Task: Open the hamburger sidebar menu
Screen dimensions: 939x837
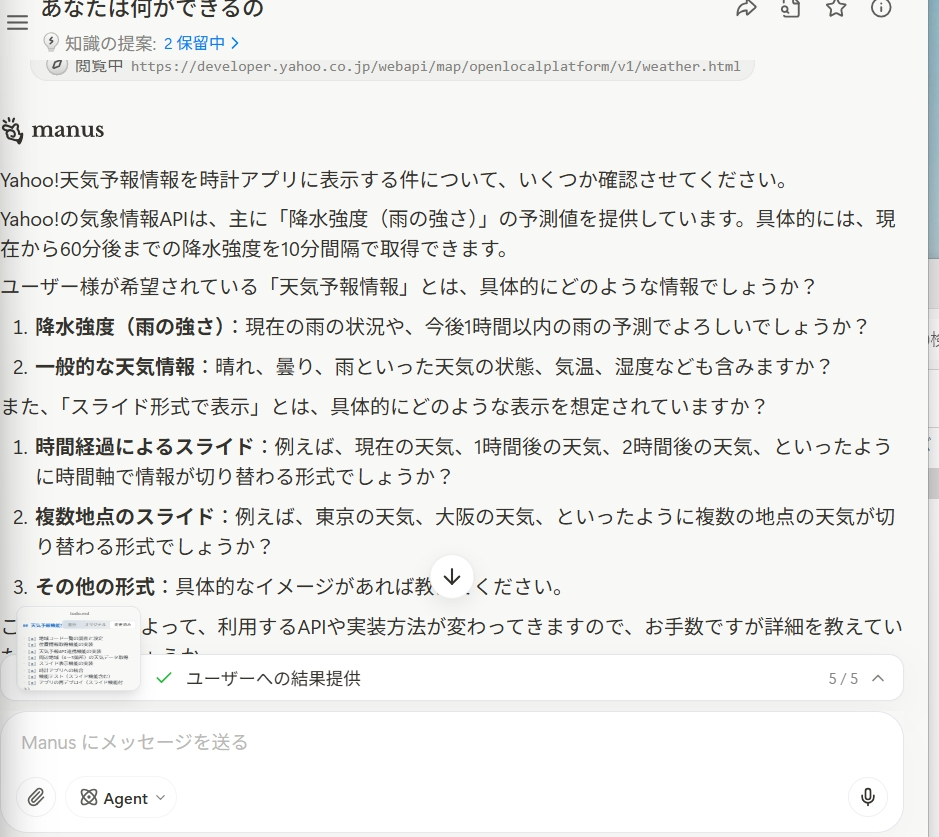Action: click(17, 22)
